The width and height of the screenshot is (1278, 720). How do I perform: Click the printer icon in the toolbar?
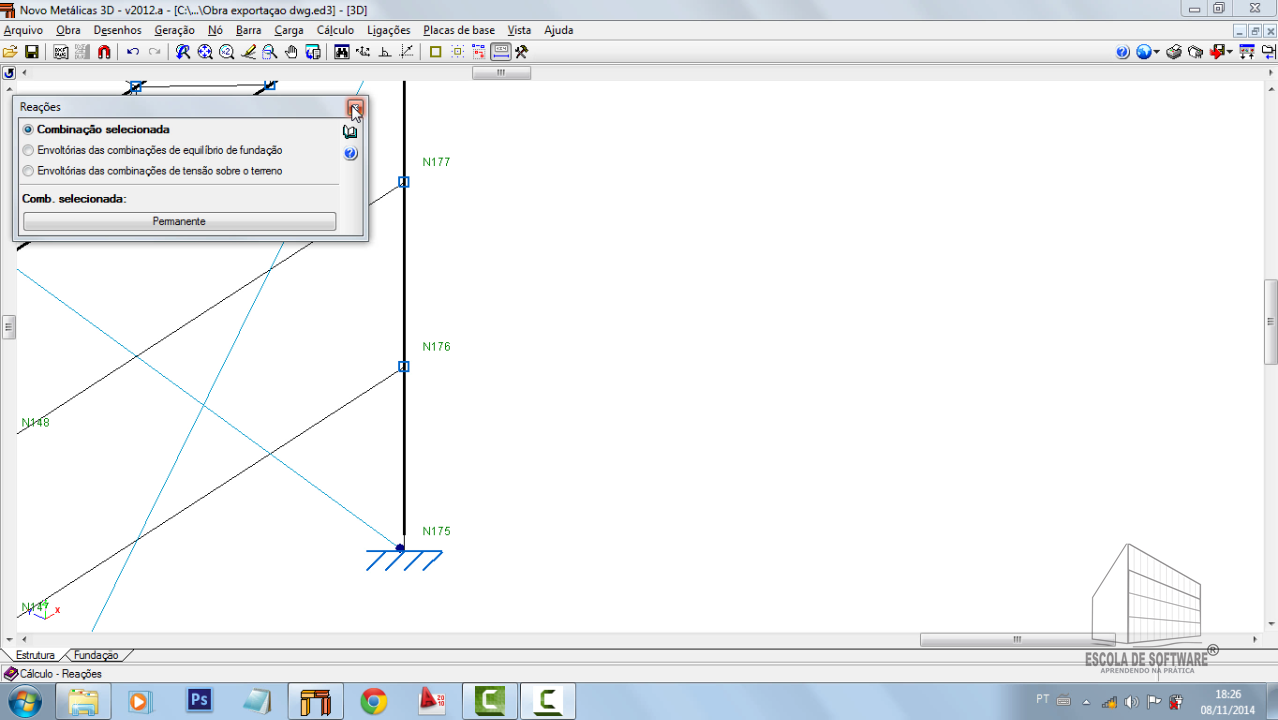tap(1174, 52)
